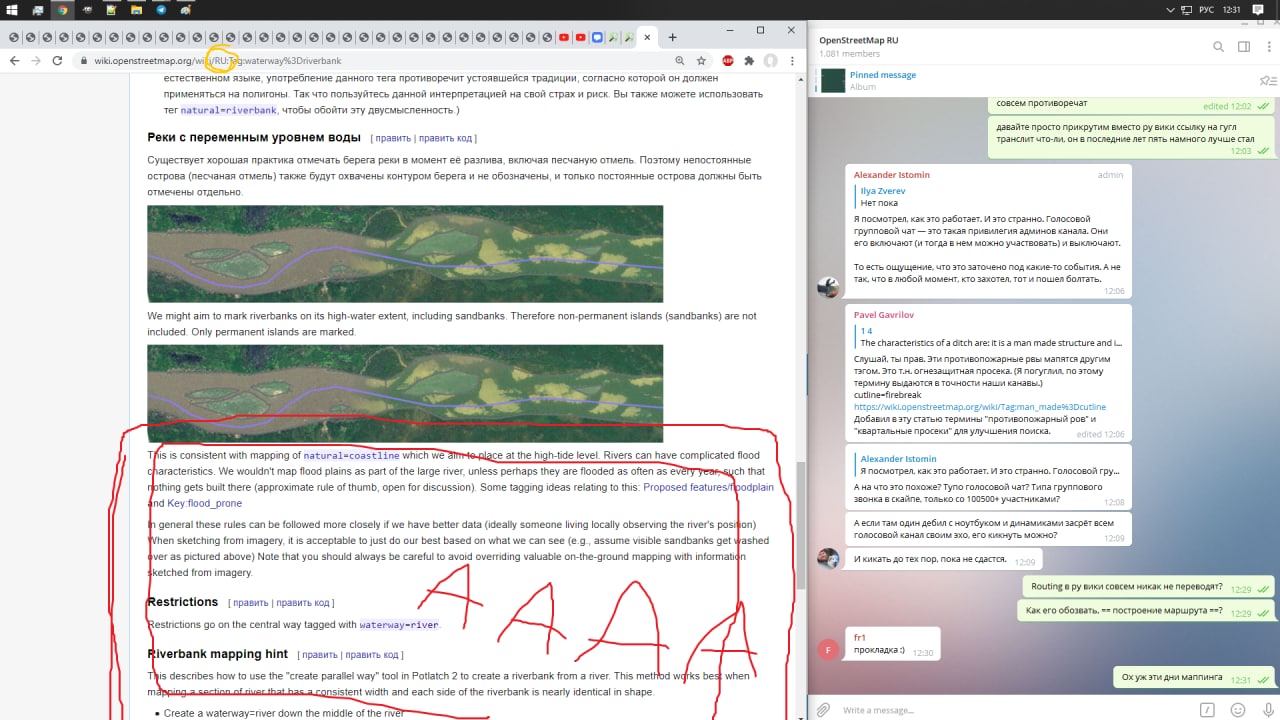Open the red ABP extension icon

(728, 61)
